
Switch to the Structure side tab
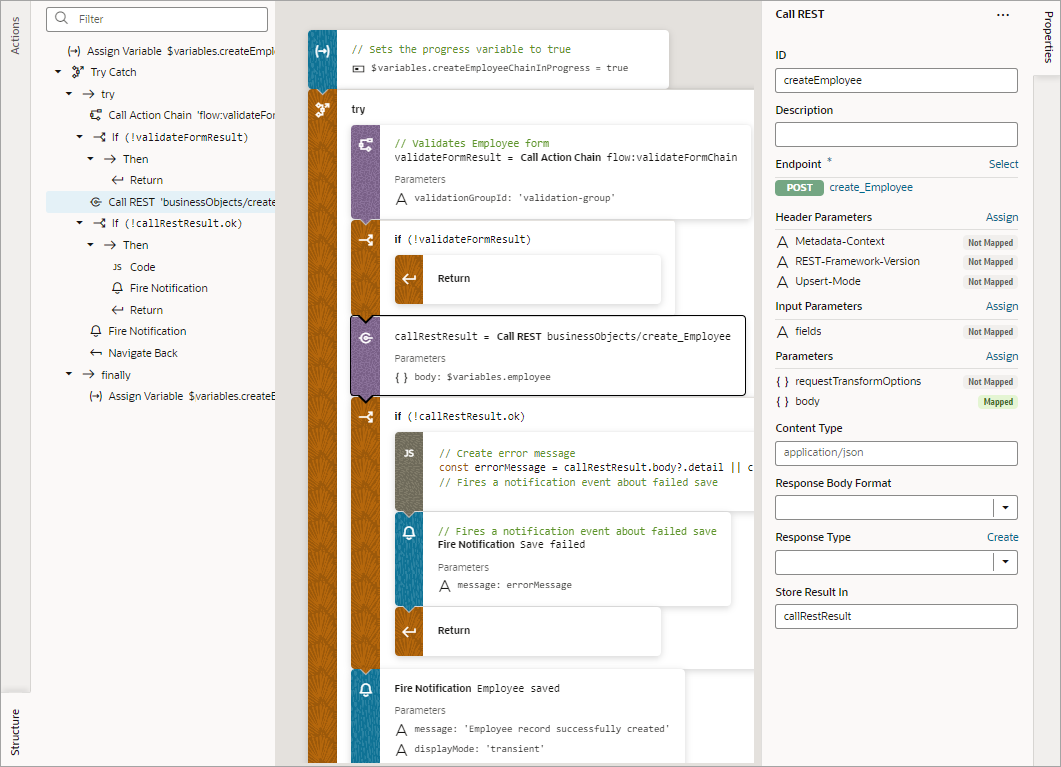pos(15,732)
